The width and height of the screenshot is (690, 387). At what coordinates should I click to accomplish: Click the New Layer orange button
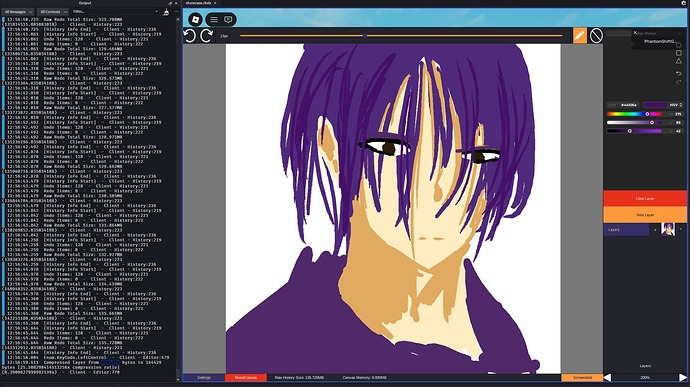[645, 215]
